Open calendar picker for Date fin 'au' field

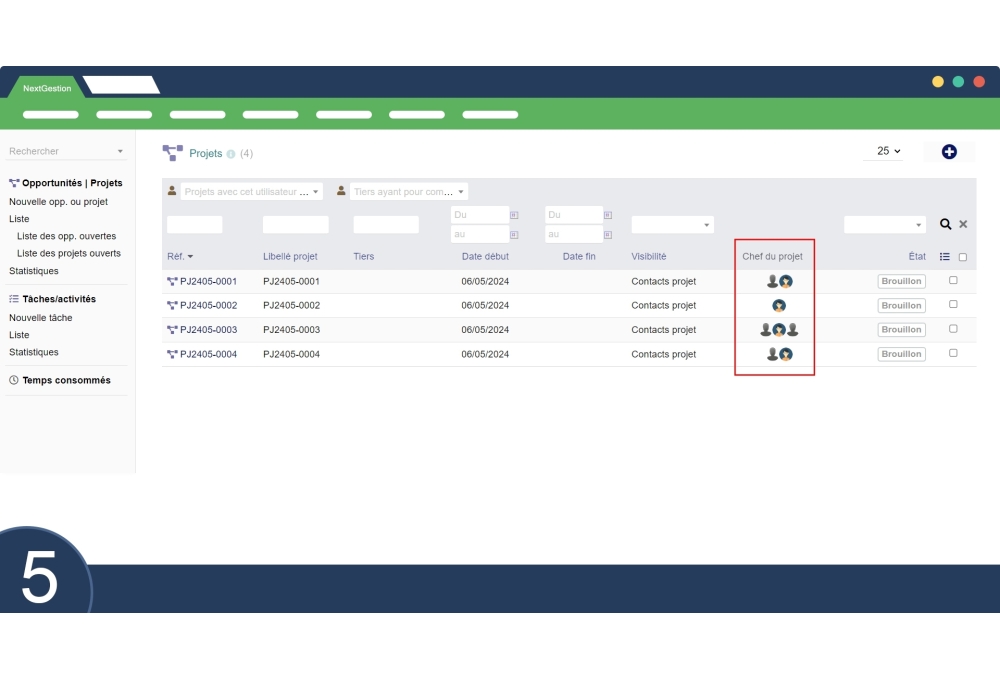607,234
